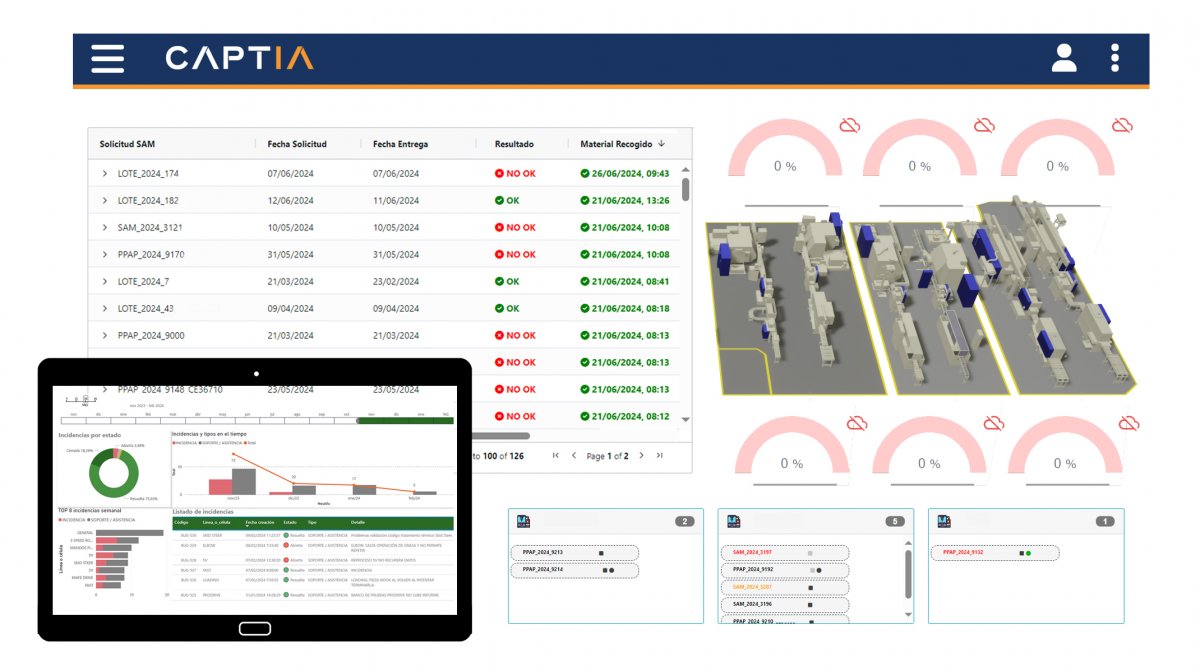1200x672 pixels.
Task: Click the machine icon on the card with badge 2
Action: 523,521
